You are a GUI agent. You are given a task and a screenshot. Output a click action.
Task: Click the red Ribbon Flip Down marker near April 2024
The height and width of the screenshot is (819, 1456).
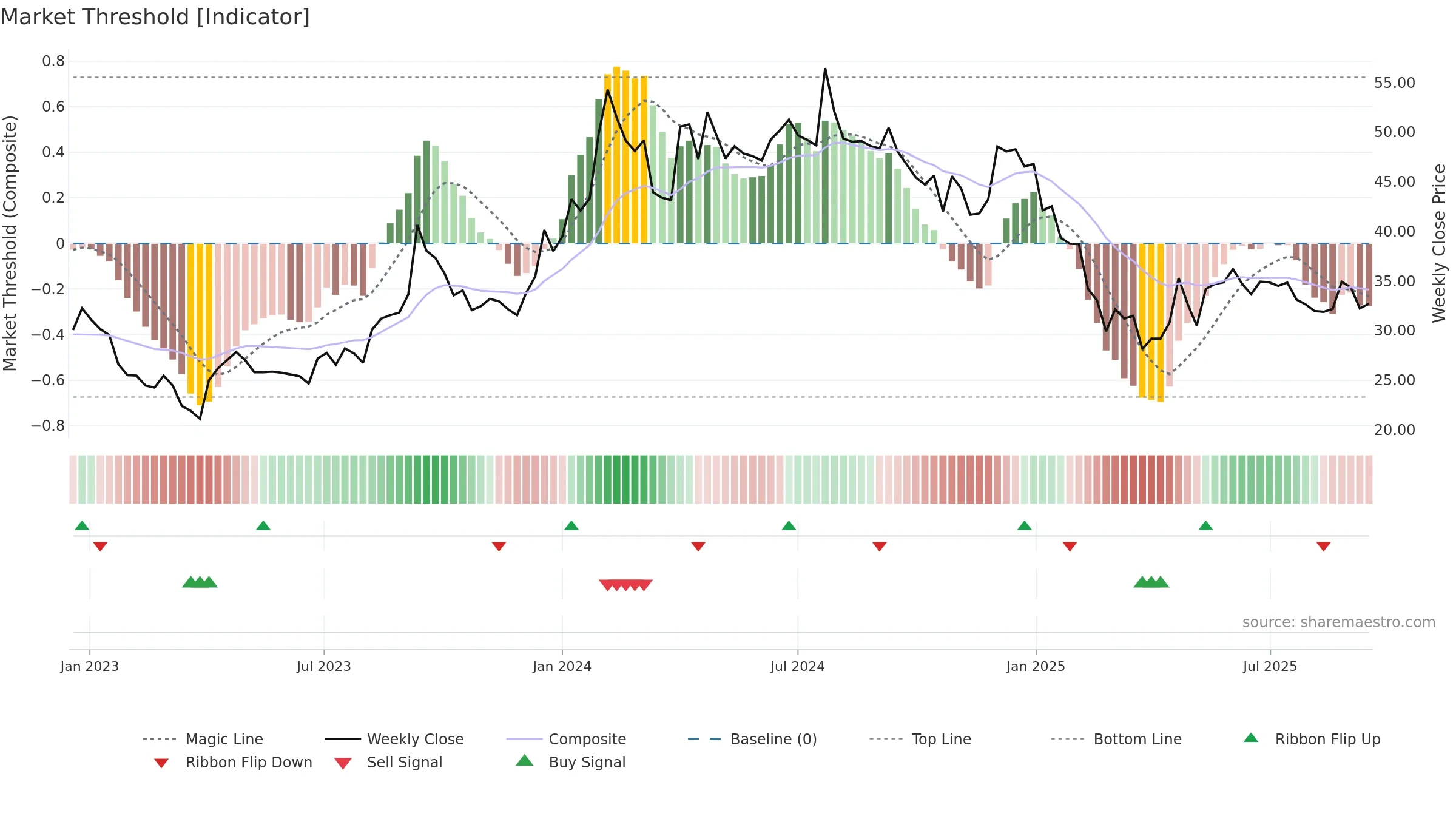[698, 547]
